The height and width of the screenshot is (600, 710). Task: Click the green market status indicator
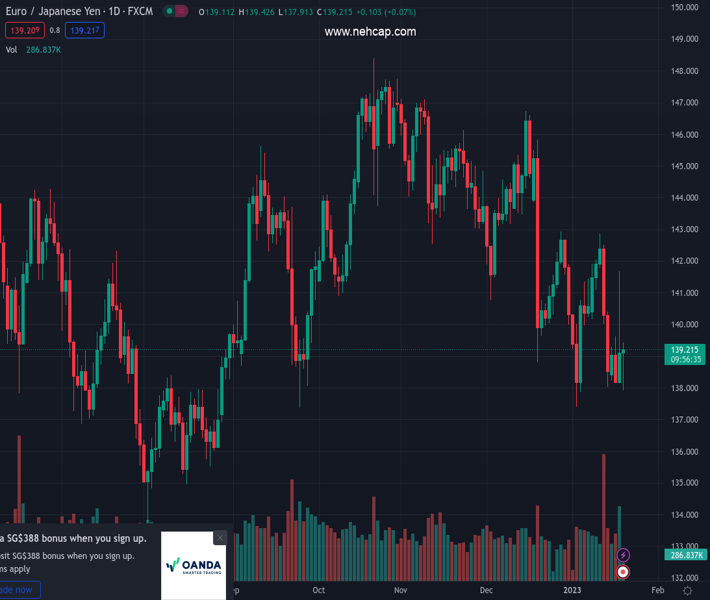(x=171, y=12)
